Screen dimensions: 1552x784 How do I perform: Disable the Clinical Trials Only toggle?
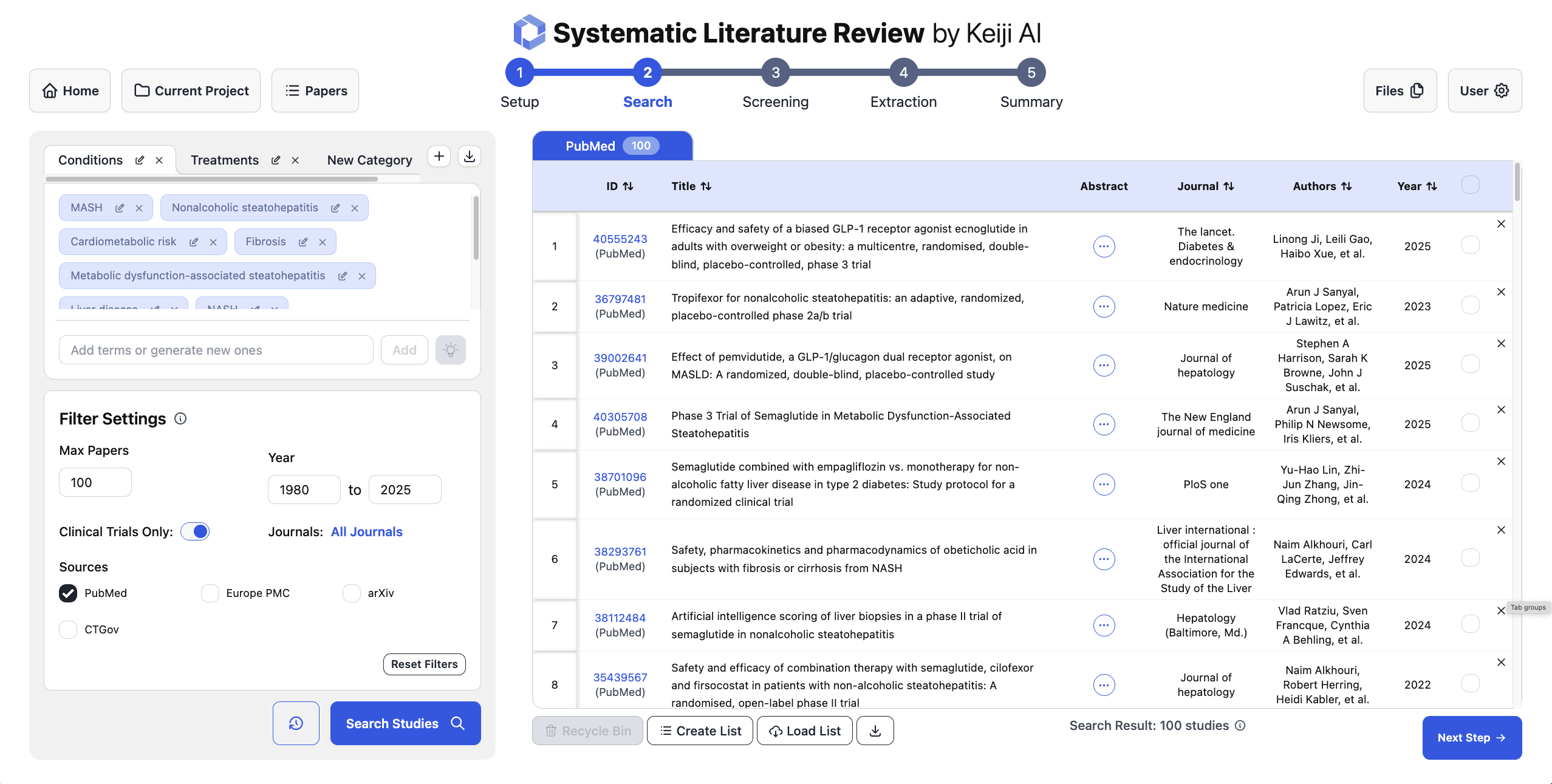[194, 531]
